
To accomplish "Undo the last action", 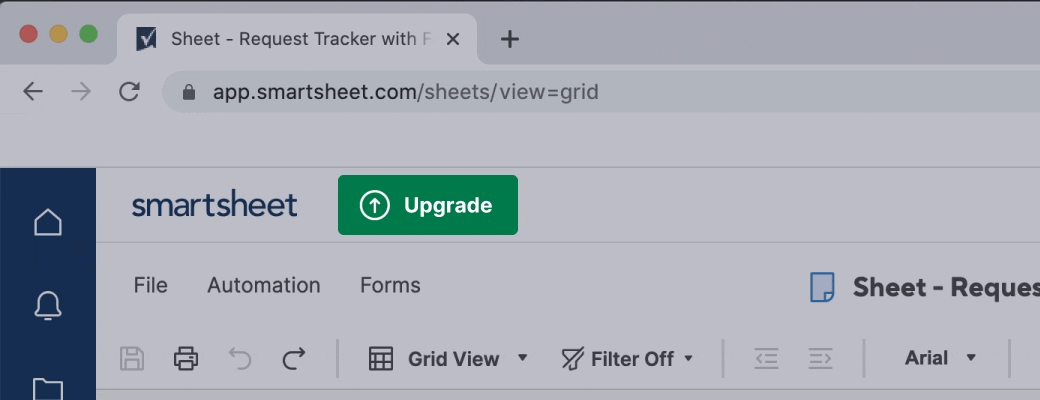I will coord(240,358).
